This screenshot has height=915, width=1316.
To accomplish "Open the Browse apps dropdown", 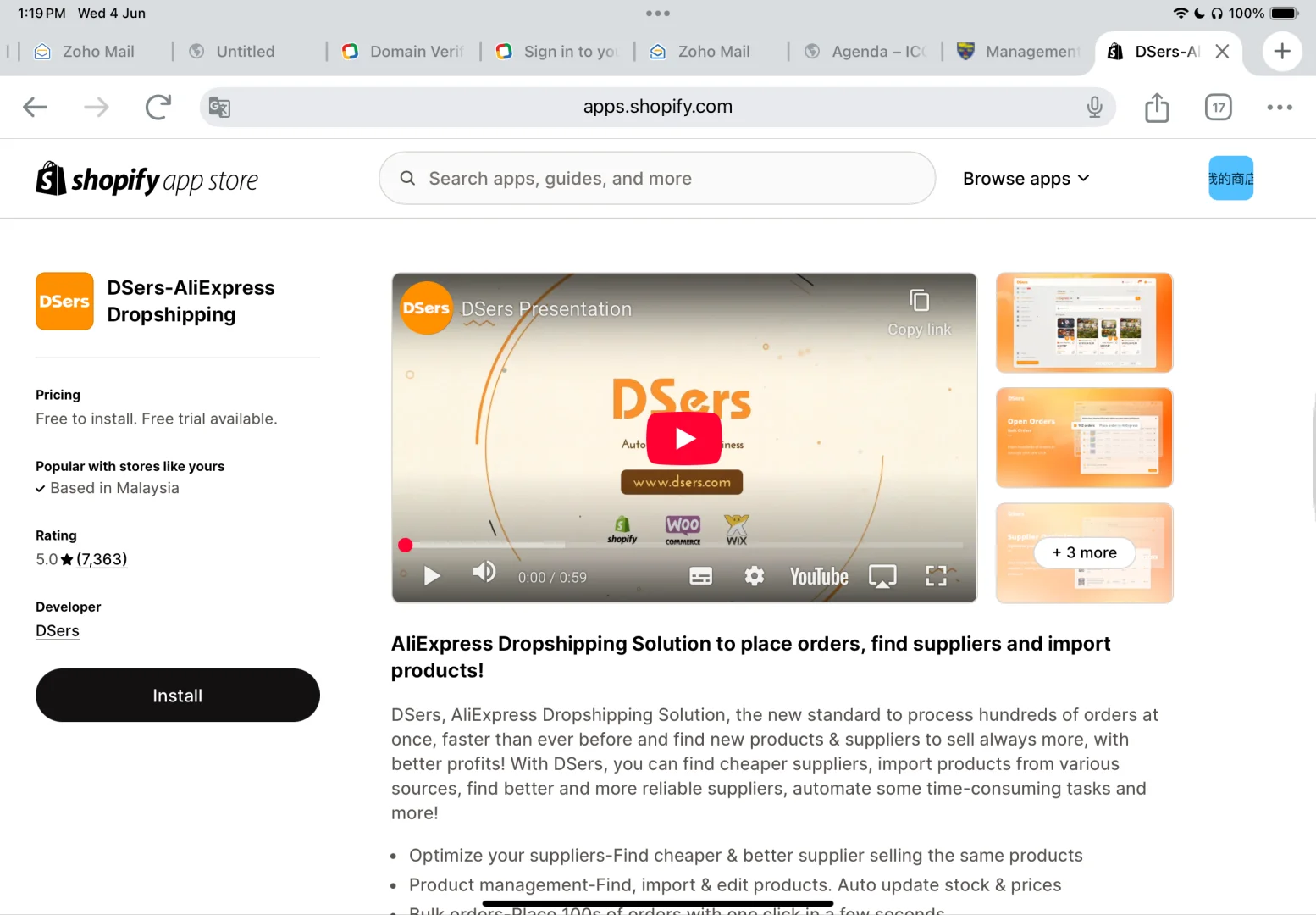I will tap(1026, 178).
